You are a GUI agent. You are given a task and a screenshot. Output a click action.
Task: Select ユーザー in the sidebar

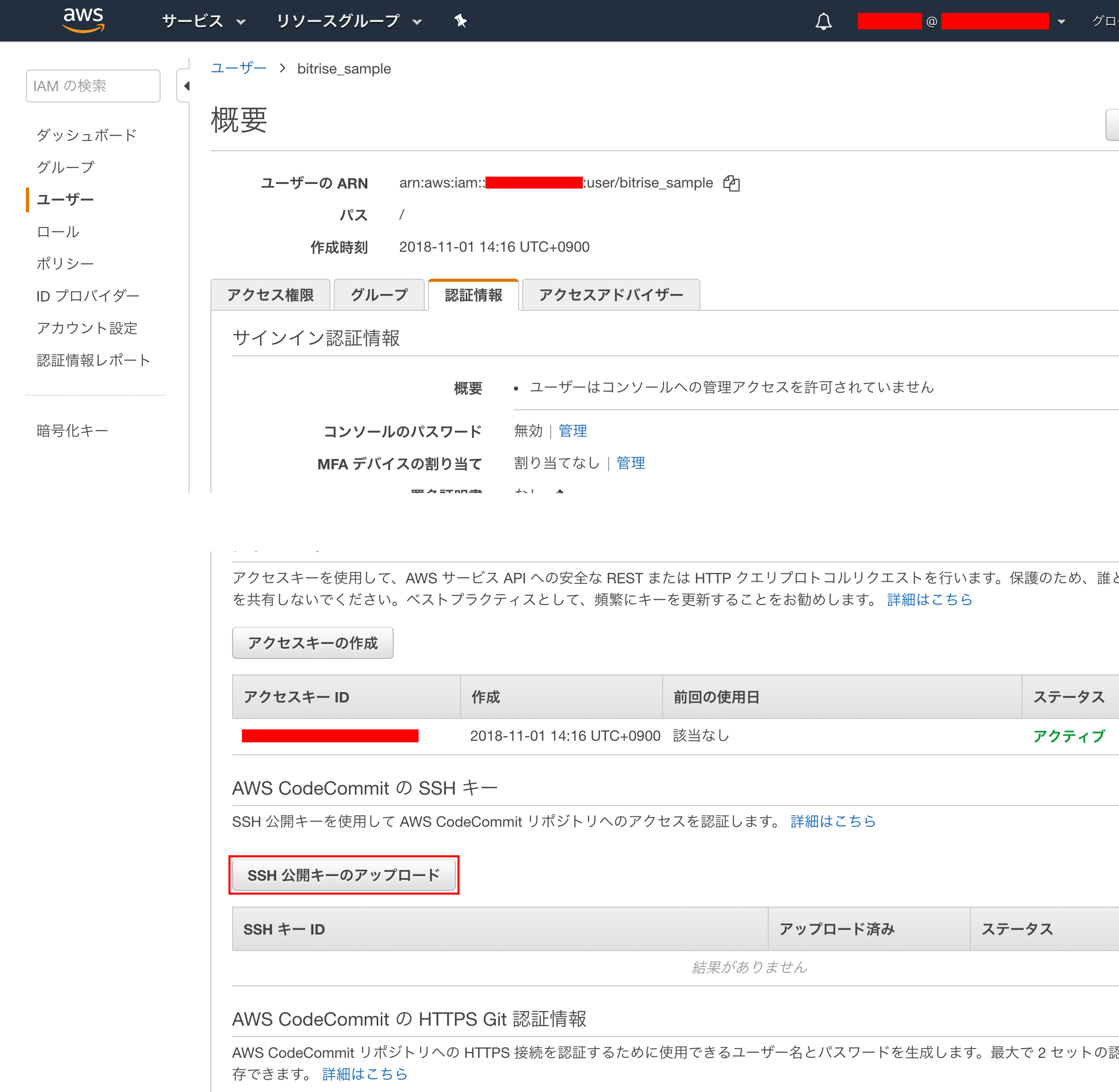tap(65, 199)
